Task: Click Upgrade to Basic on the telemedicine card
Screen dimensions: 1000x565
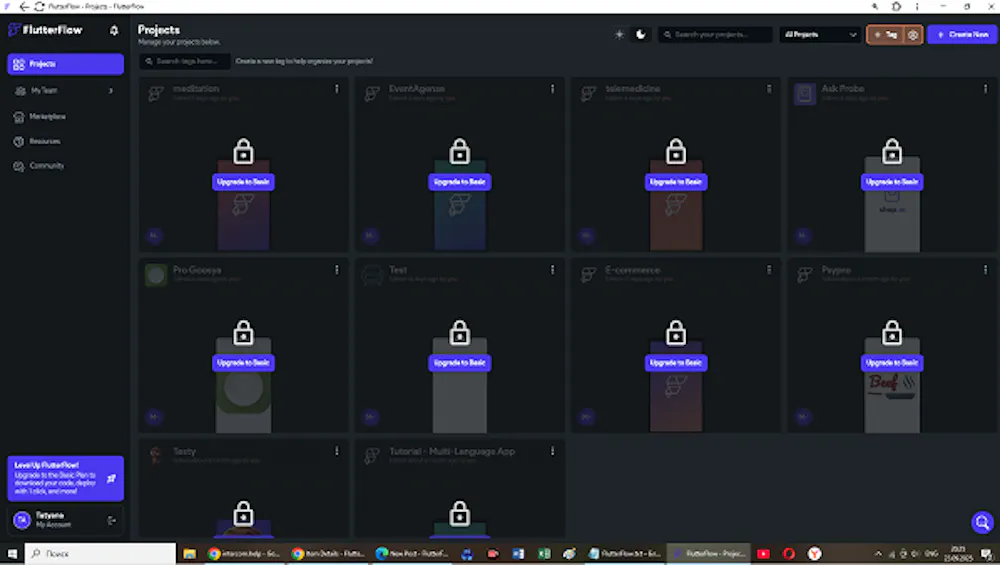Action: click(676, 182)
